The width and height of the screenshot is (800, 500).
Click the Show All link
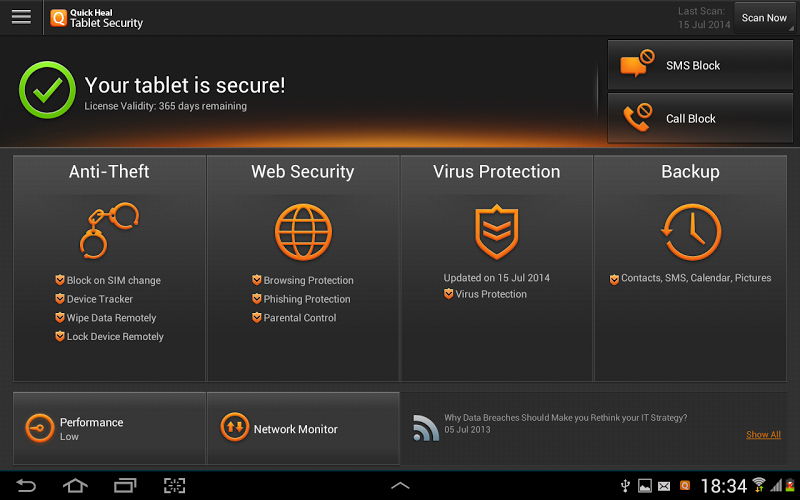point(763,435)
